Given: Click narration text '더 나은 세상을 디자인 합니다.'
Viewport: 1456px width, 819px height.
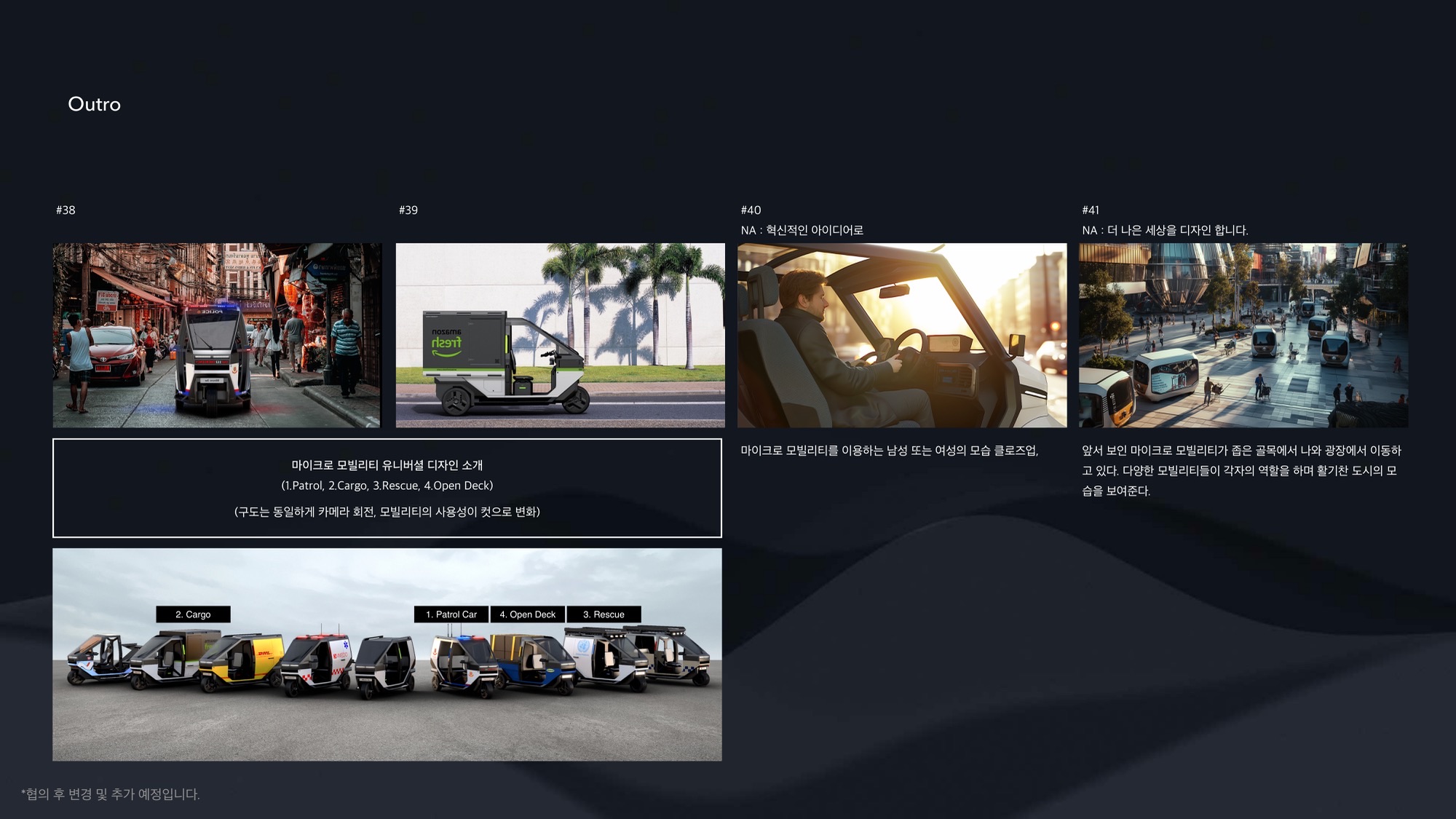Looking at the screenshot, I should coord(1178,230).
